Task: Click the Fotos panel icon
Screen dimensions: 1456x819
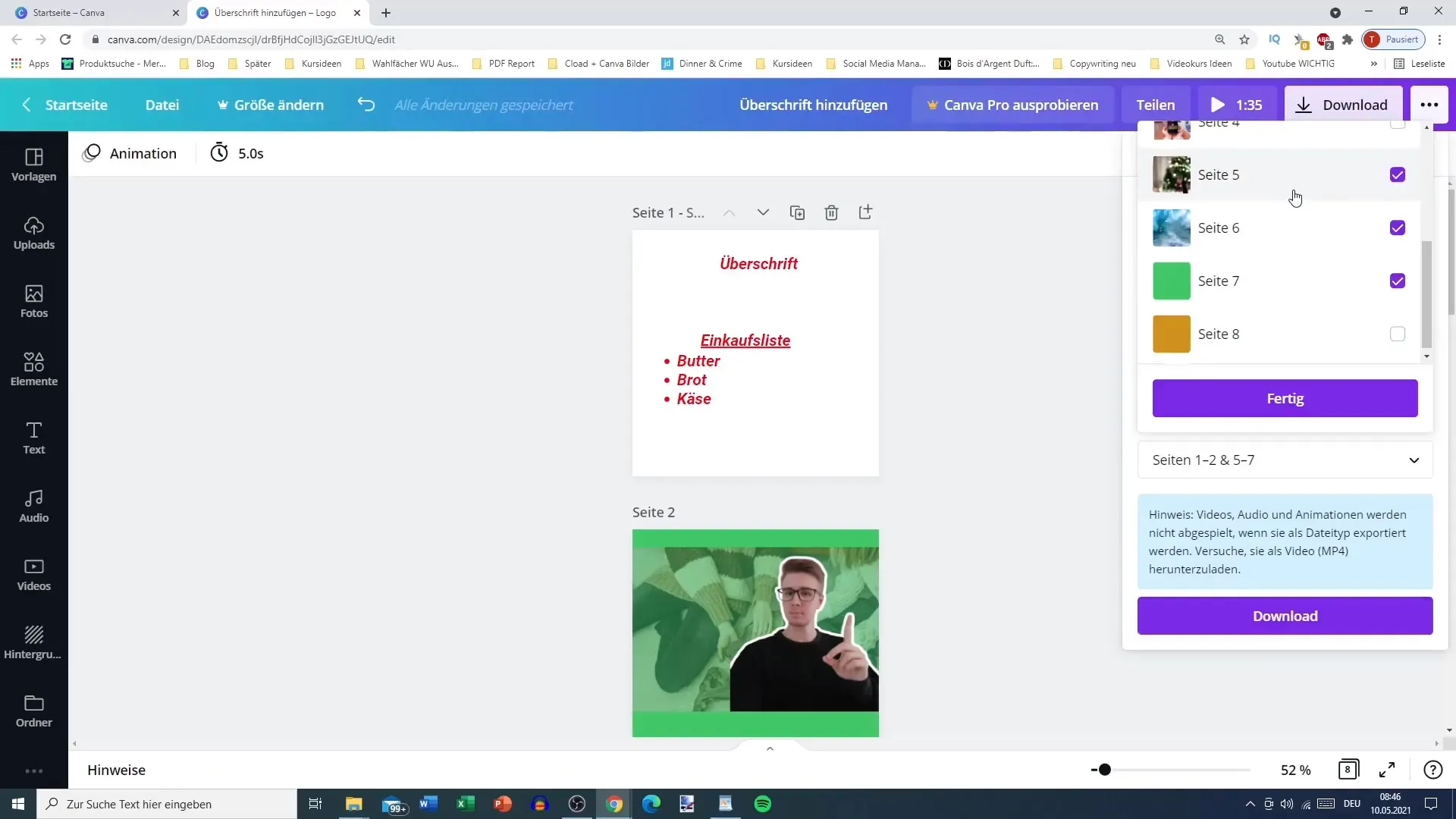Action: [x=33, y=300]
